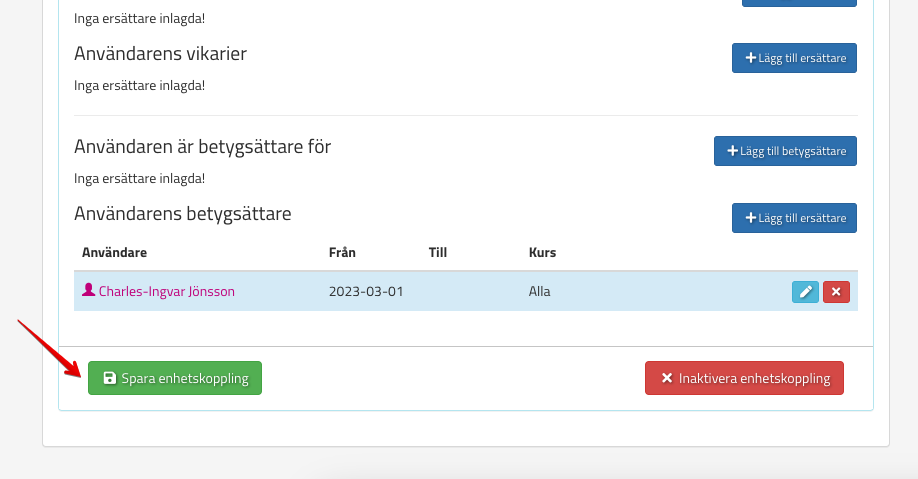The image size is (918, 479).
Task: Click the Till column header
Action: (438, 253)
